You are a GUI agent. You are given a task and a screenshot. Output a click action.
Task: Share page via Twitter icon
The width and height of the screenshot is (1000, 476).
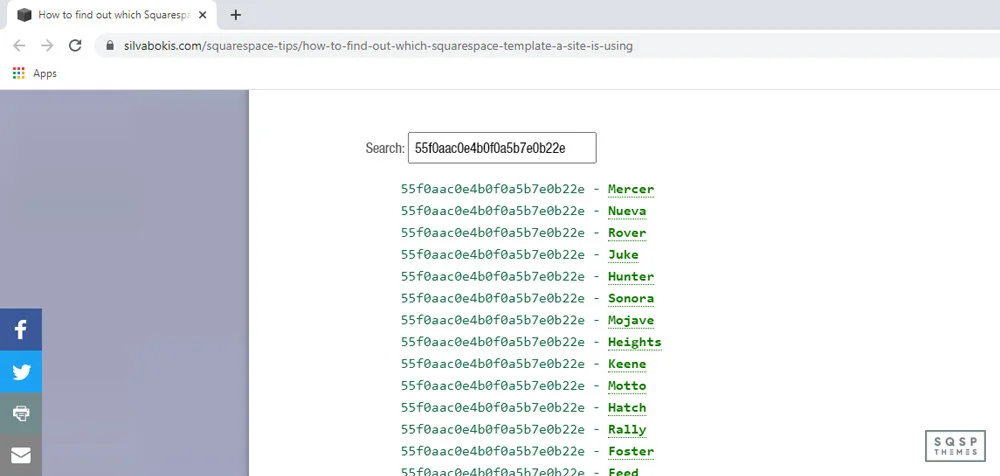point(21,371)
